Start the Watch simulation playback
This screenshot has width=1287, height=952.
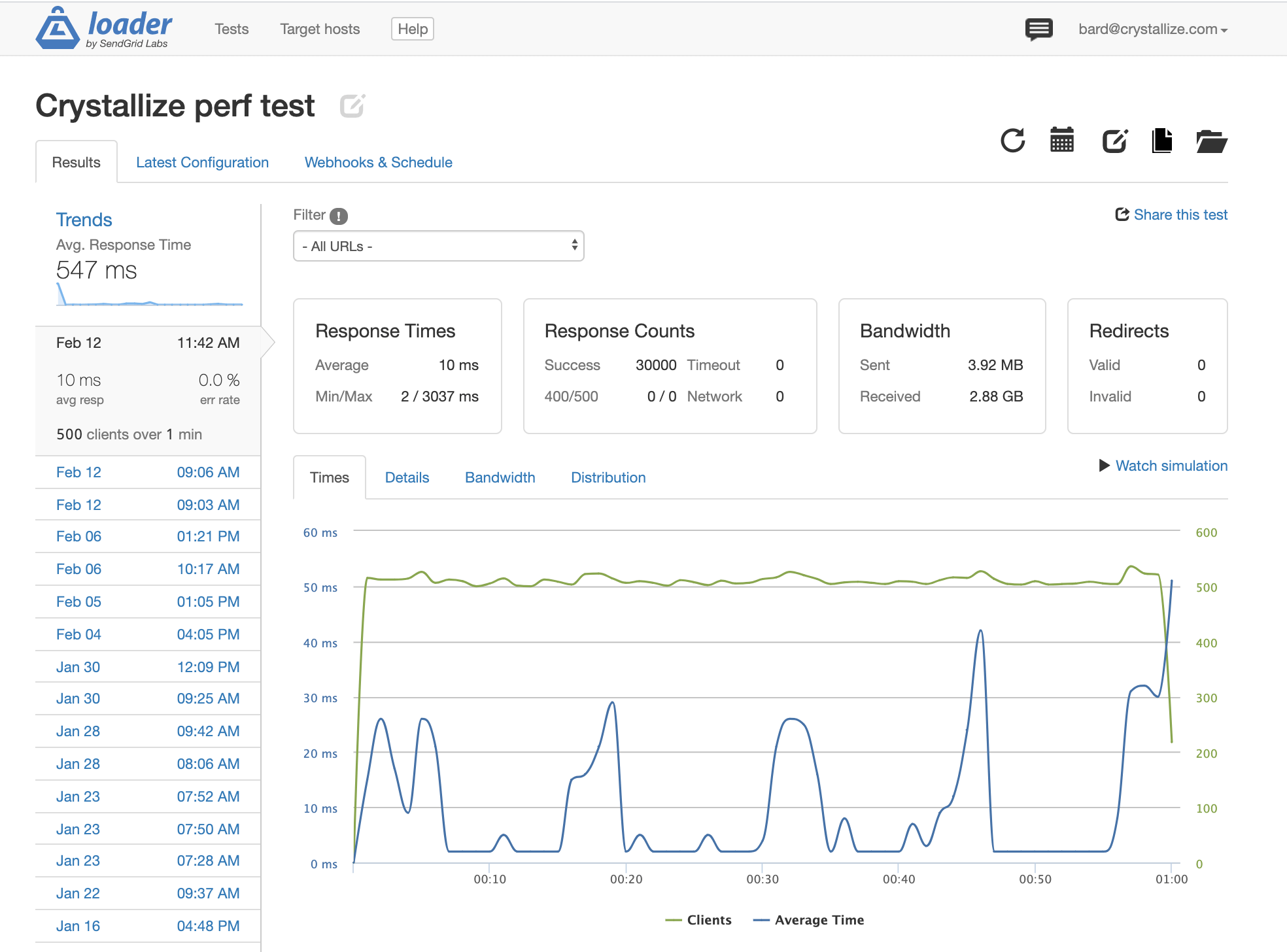click(1163, 466)
